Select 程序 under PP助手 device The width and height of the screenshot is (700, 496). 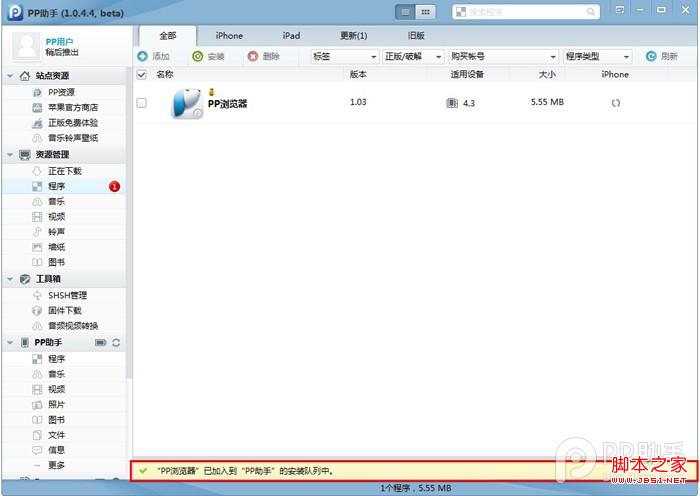pos(64,359)
